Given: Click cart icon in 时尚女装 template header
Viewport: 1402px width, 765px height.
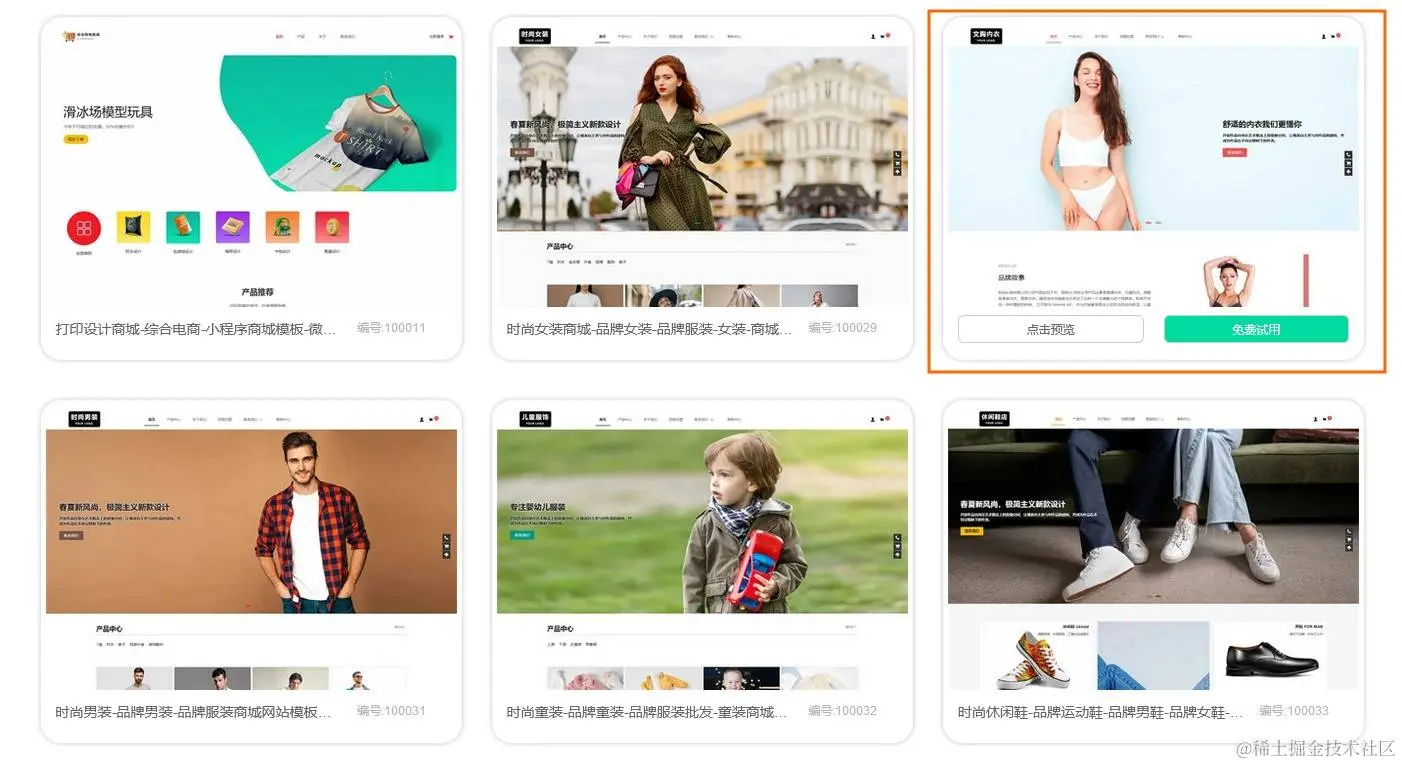Looking at the screenshot, I should [883, 37].
